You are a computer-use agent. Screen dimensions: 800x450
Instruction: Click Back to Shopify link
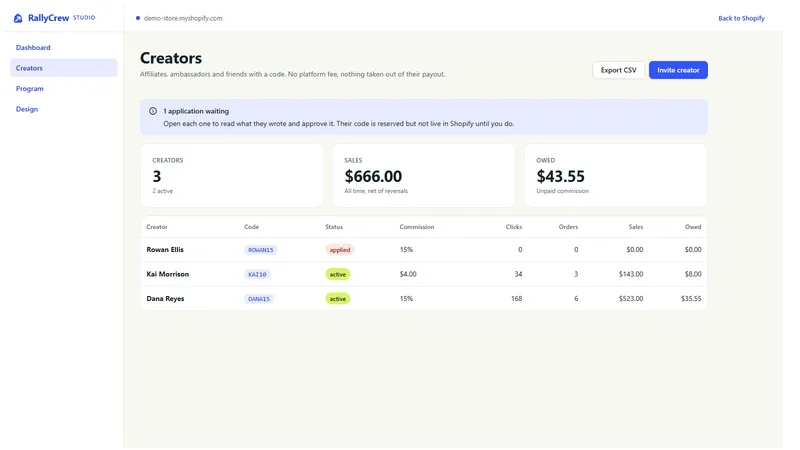[741, 18]
